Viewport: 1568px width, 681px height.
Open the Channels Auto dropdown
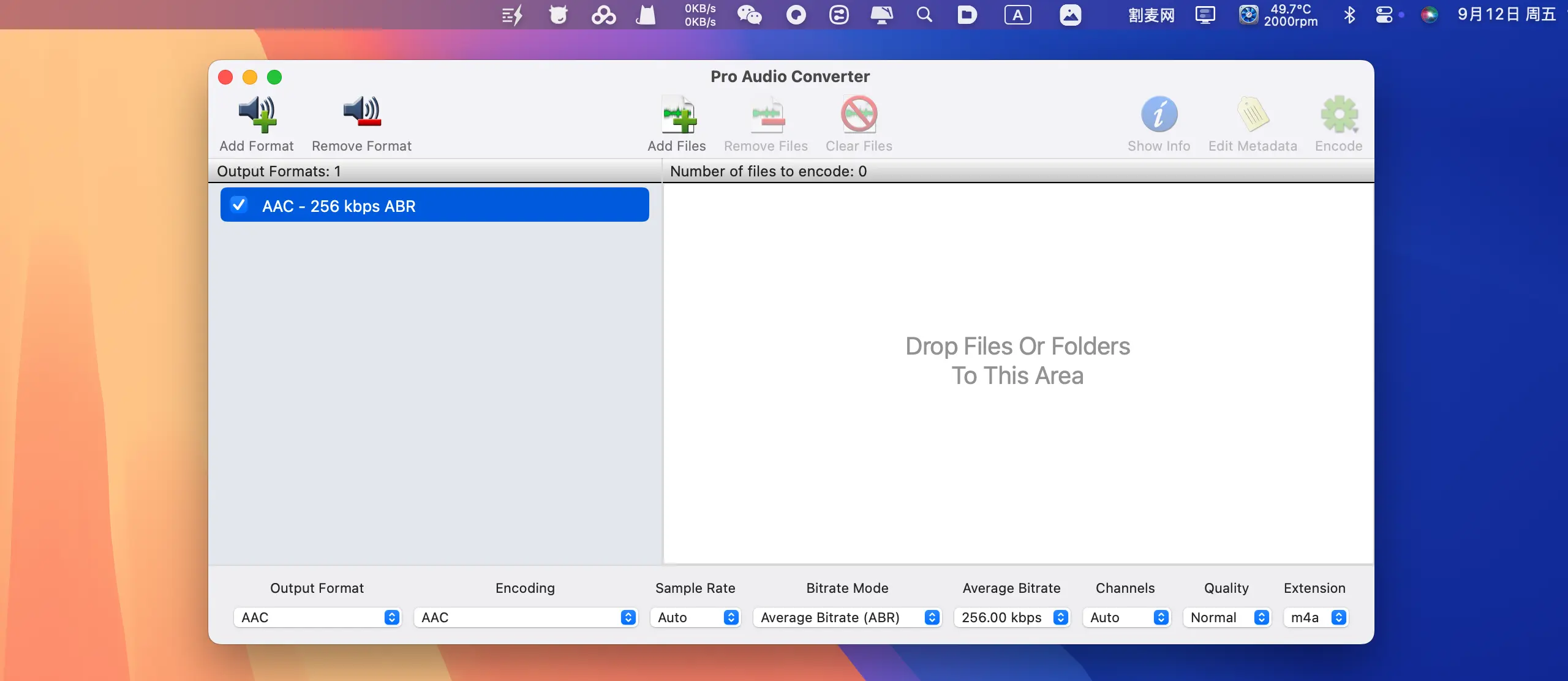pos(1126,617)
